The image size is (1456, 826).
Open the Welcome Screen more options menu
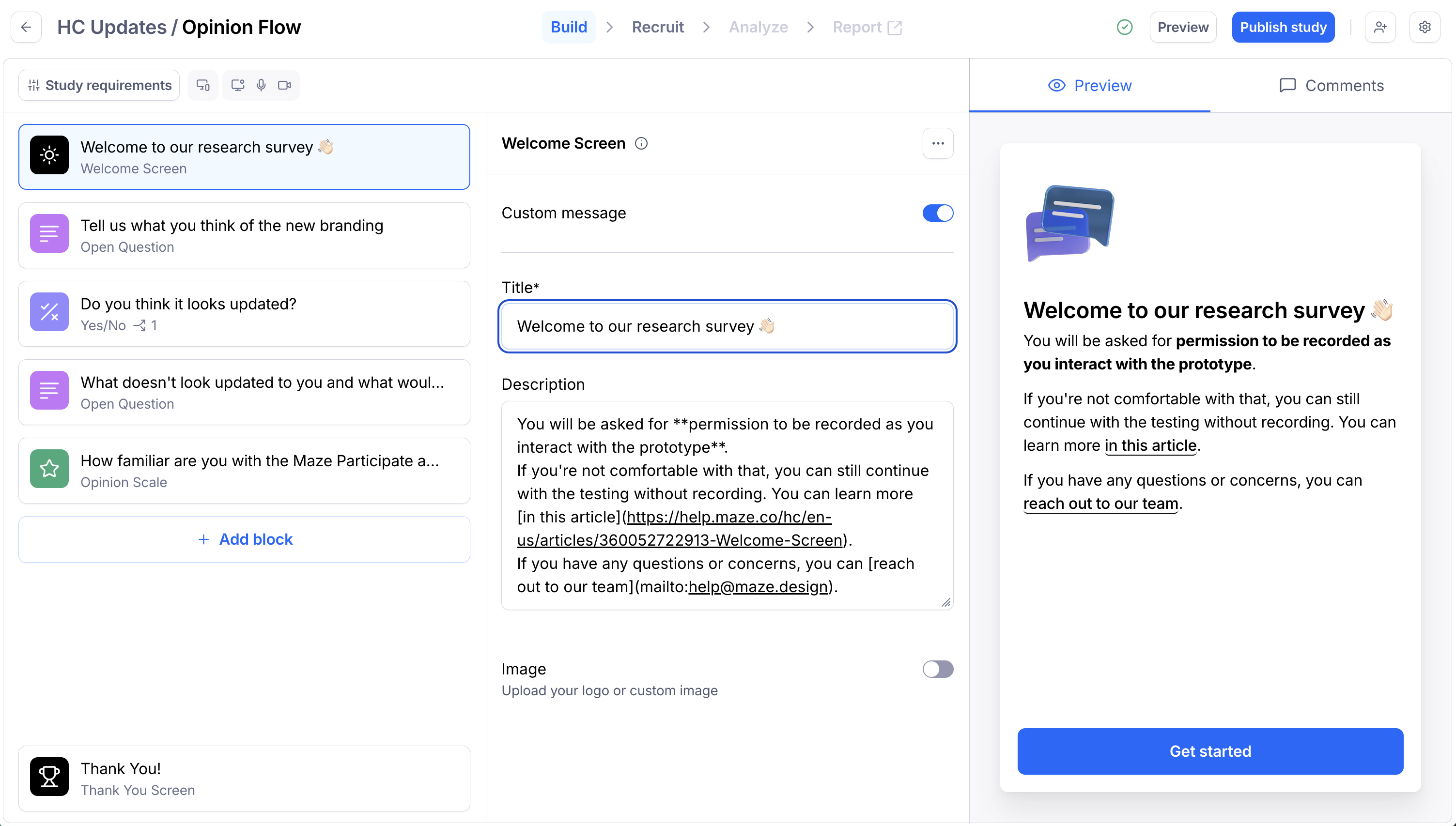[937, 143]
